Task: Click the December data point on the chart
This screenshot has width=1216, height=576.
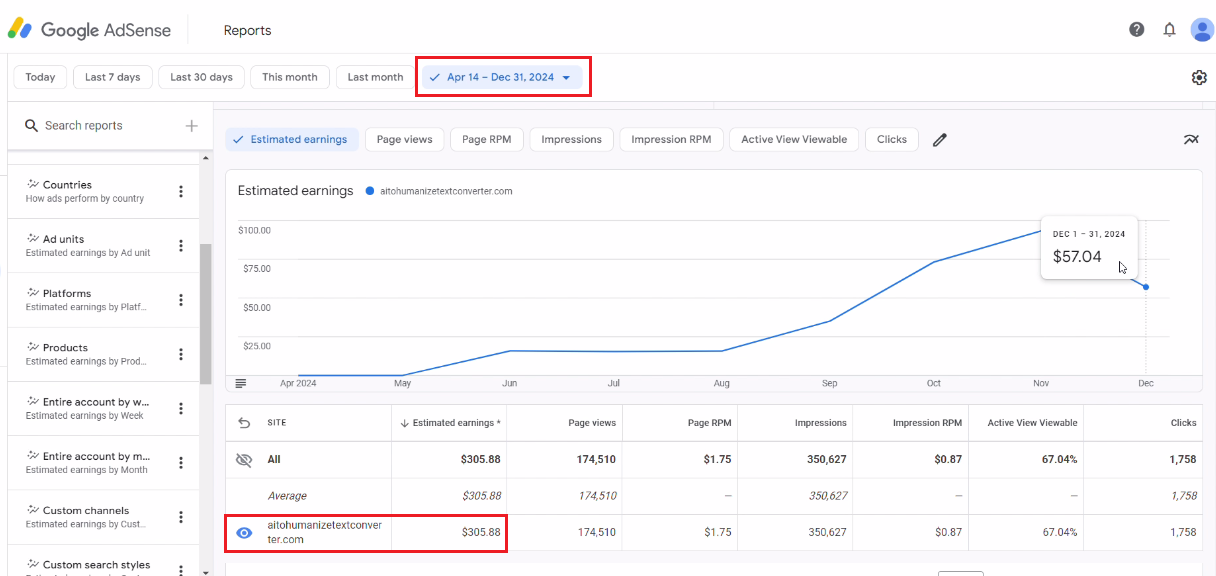Action: [1146, 287]
